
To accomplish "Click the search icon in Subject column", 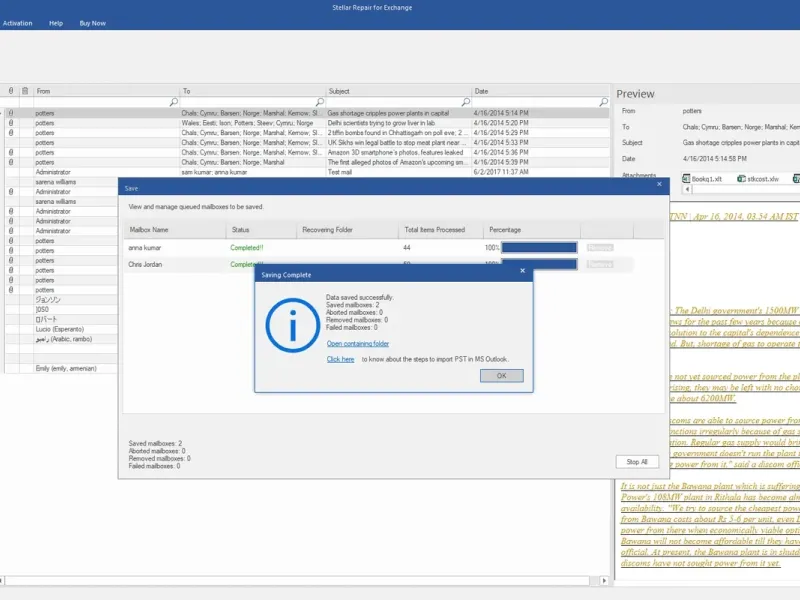I will tap(465, 102).
